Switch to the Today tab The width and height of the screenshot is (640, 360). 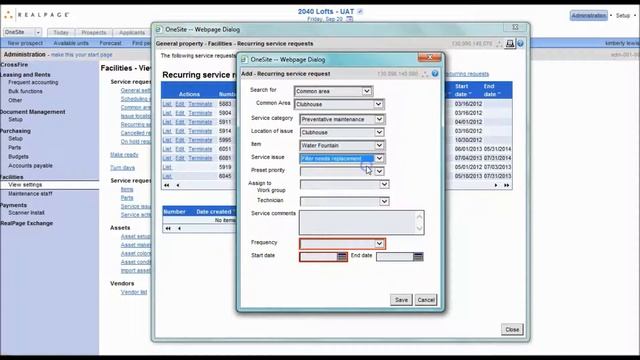(x=61, y=32)
